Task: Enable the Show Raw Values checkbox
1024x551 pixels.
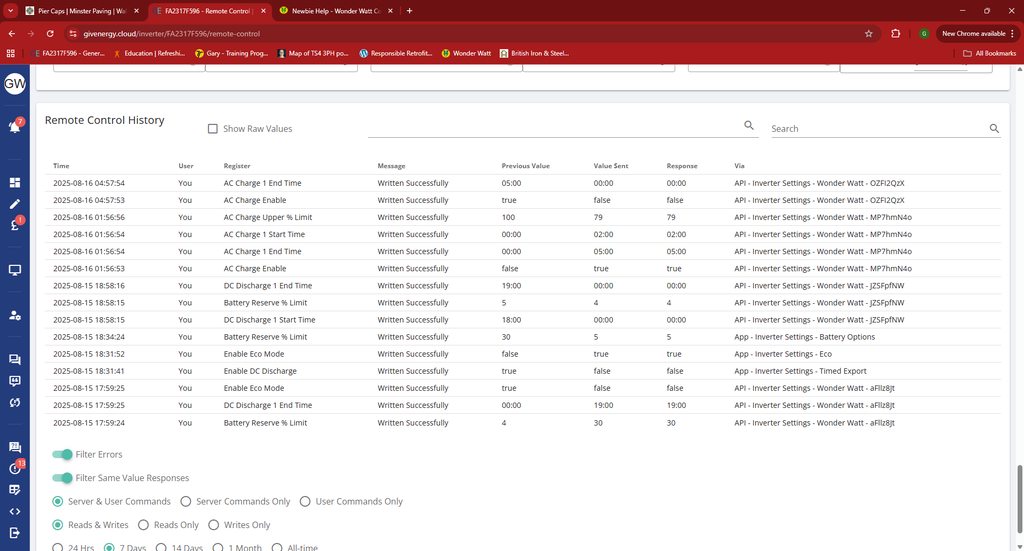Action: [212, 129]
